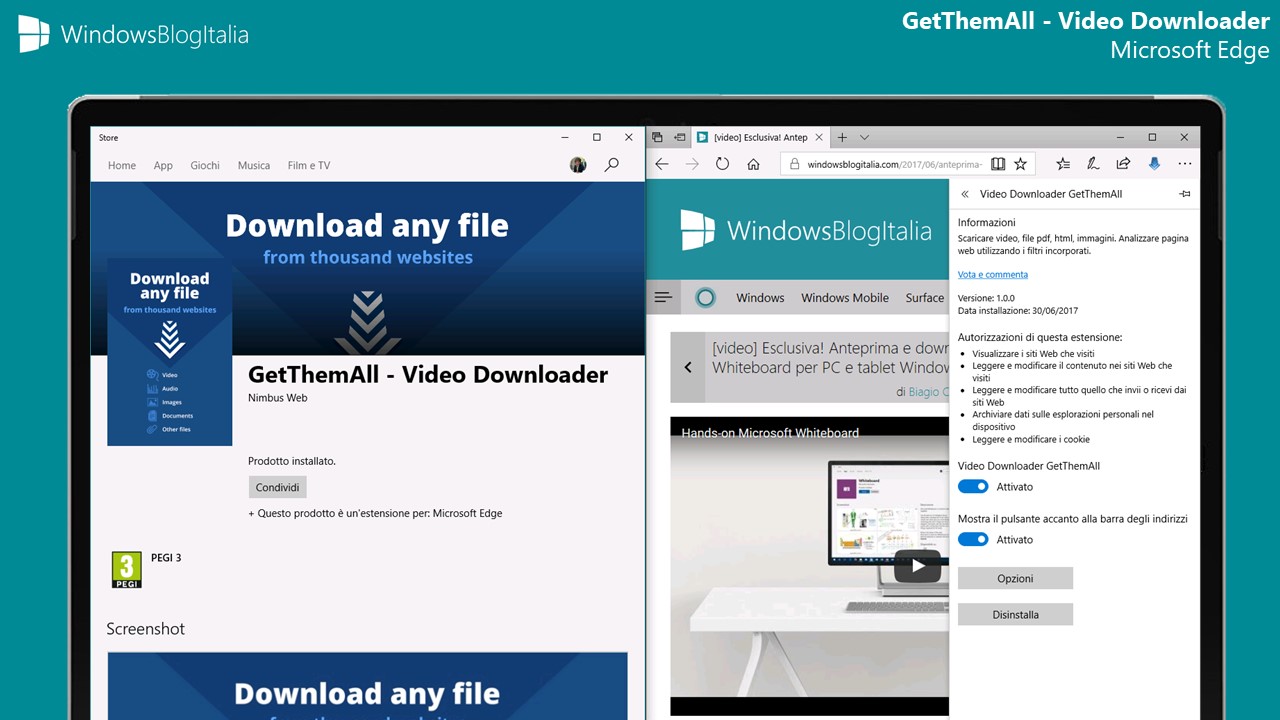Image resolution: width=1280 pixels, height=720 pixels.
Task: Expand the tab previews chevron
Action: [x=865, y=137]
